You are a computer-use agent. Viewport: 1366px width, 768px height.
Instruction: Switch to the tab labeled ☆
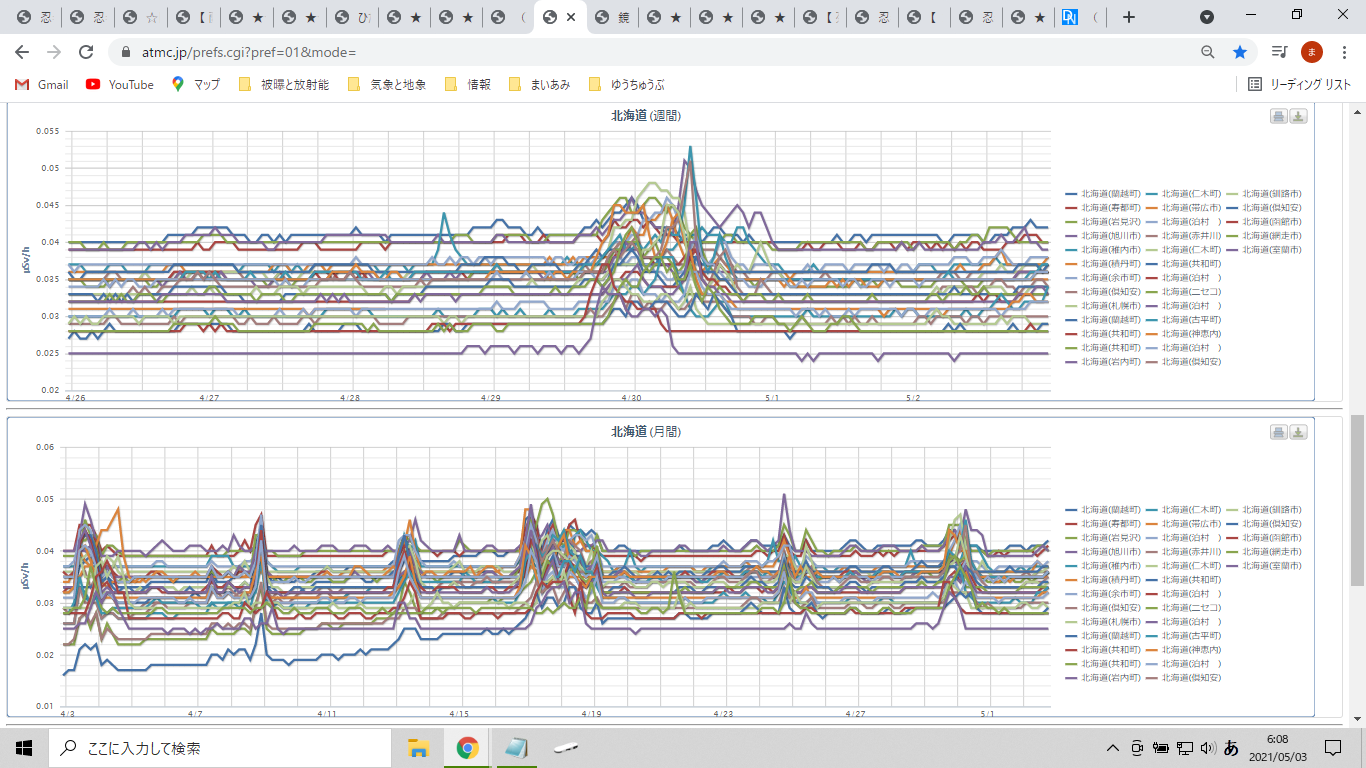click(x=140, y=17)
